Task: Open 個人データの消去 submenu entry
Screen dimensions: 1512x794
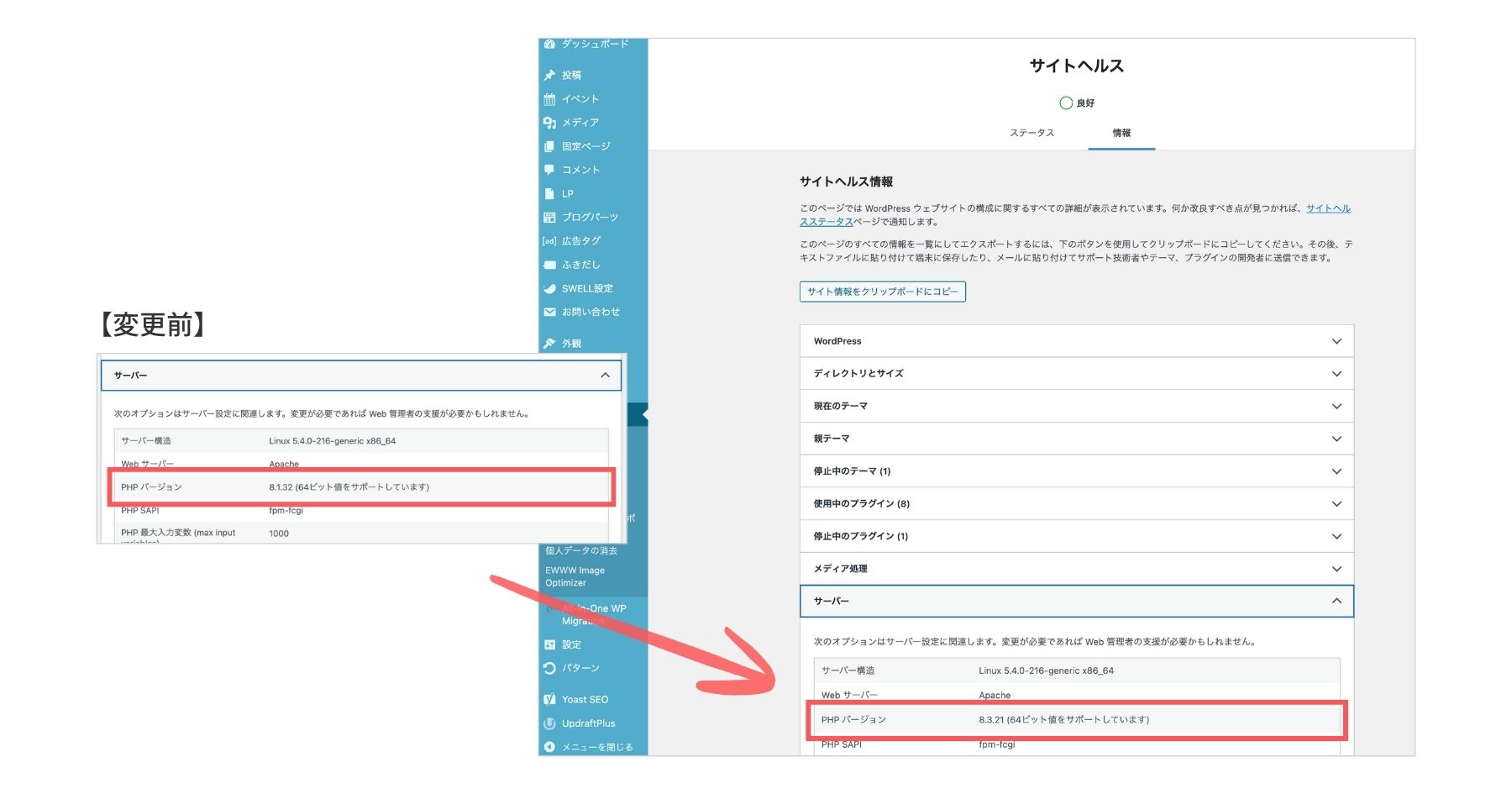Action: click(x=581, y=550)
